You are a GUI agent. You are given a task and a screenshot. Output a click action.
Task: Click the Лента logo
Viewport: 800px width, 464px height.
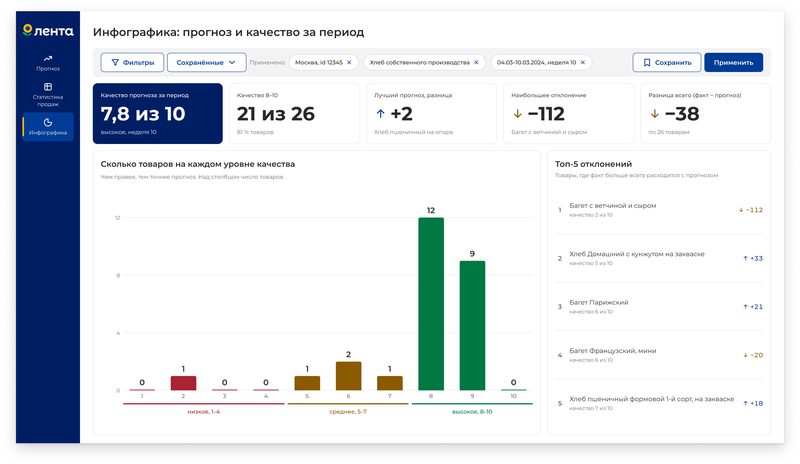(x=48, y=31)
